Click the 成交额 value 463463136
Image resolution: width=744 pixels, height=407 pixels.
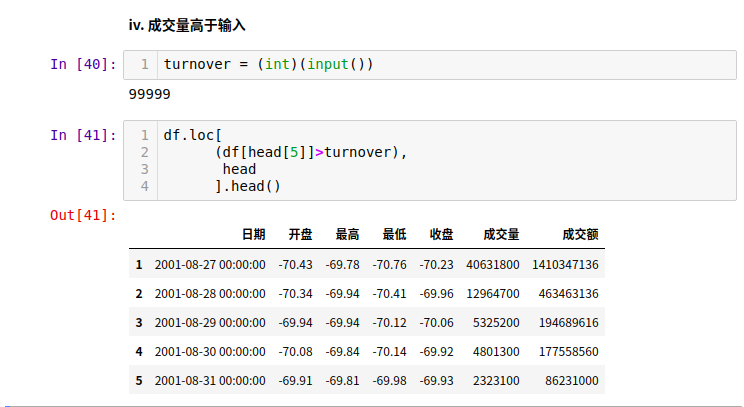point(568,294)
